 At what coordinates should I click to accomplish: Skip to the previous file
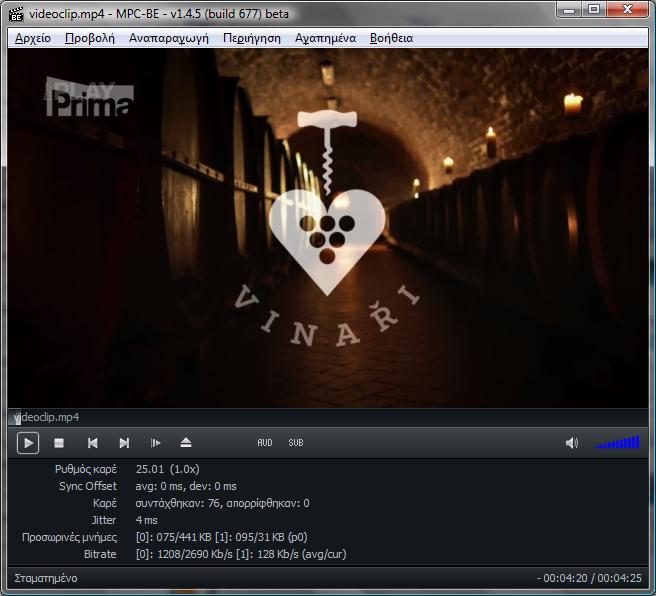[92, 443]
